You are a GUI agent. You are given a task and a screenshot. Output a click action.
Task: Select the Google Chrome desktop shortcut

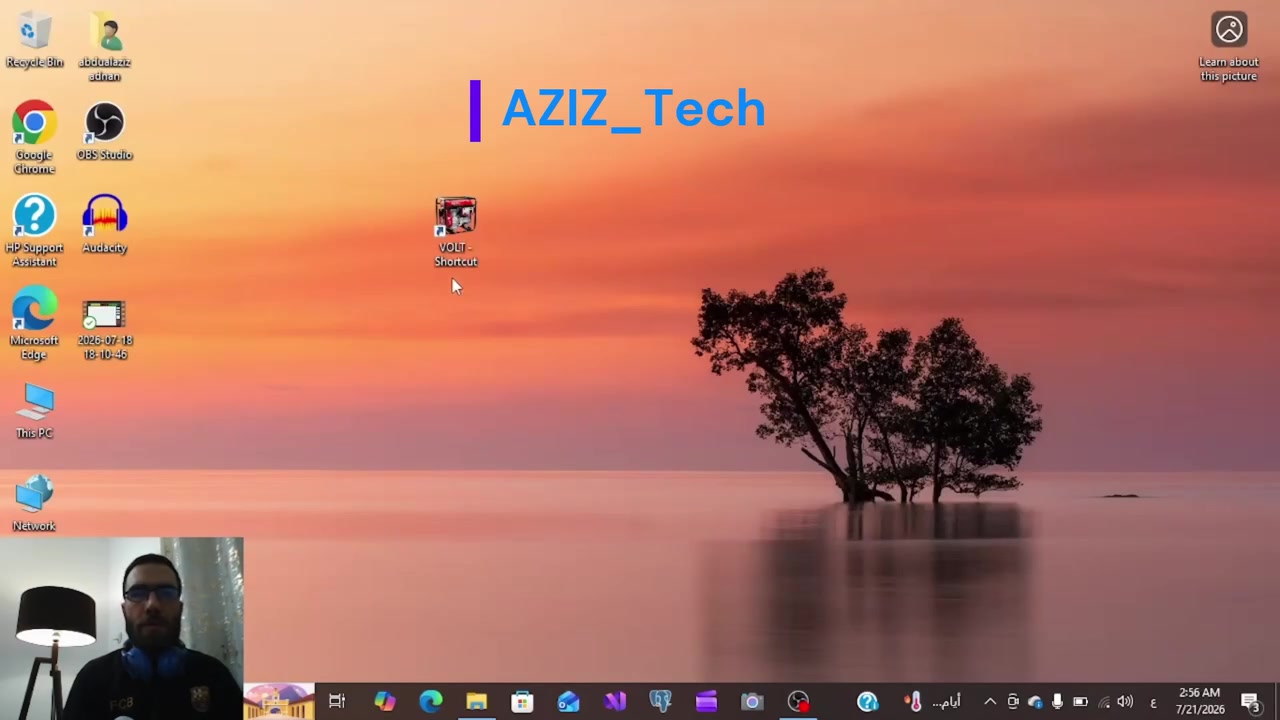click(34, 138)
